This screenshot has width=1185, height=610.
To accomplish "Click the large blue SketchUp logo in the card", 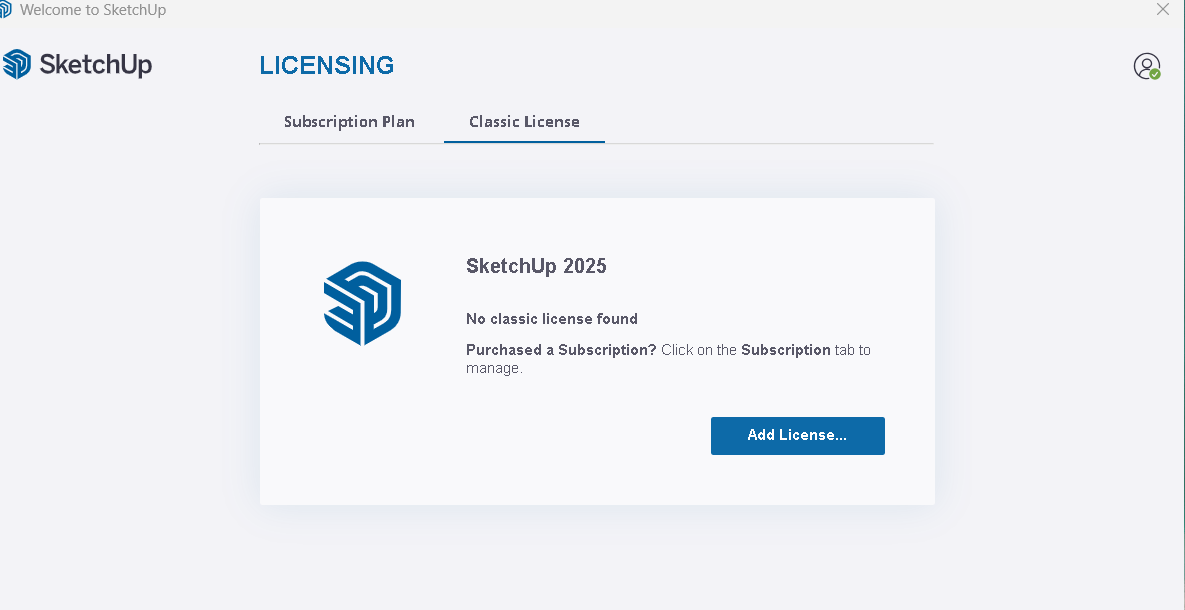I will tap(362, 303).
